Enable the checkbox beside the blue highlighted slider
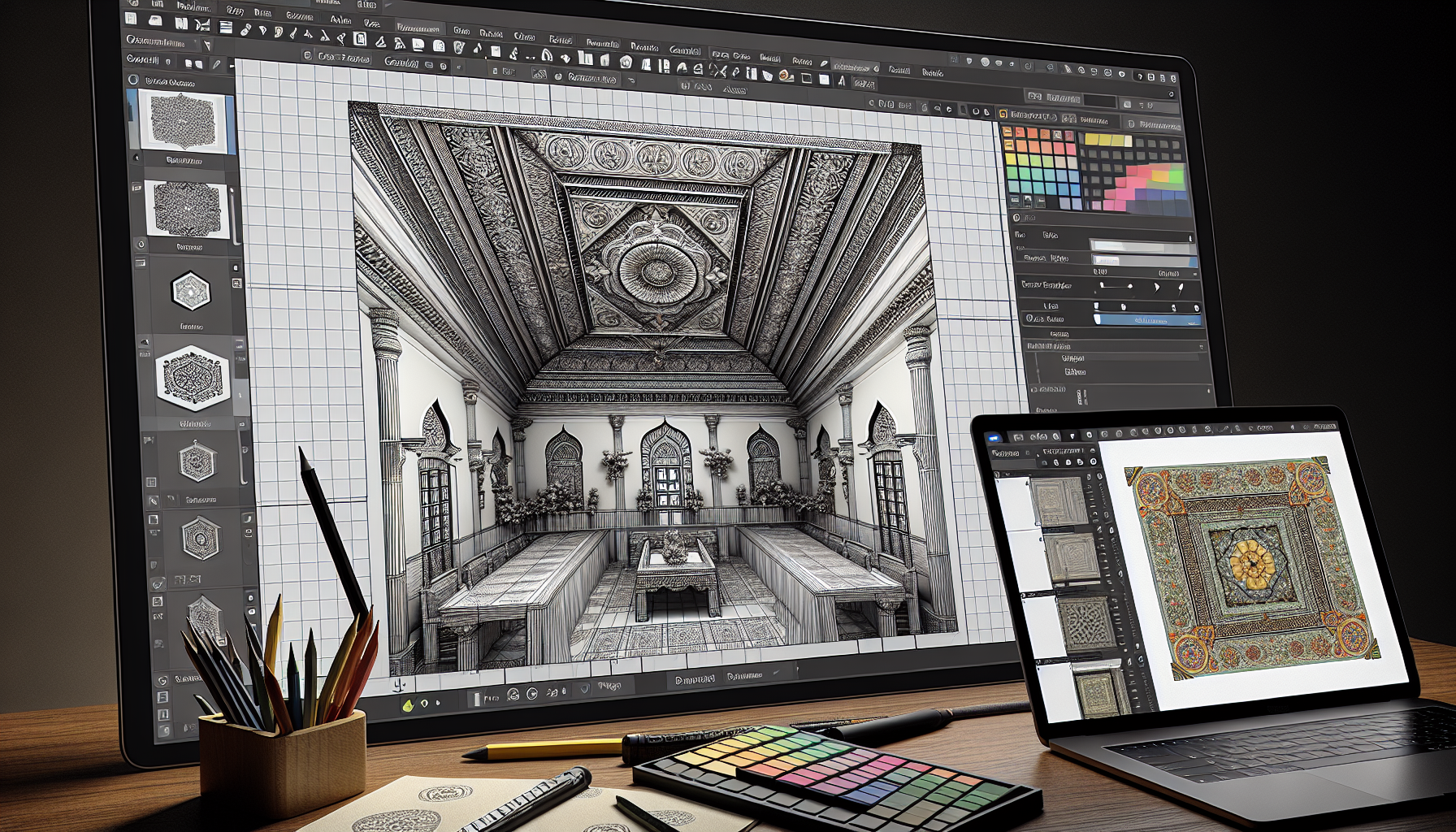The width and height of the screenshot is (1456, 832). (1029, 318)
